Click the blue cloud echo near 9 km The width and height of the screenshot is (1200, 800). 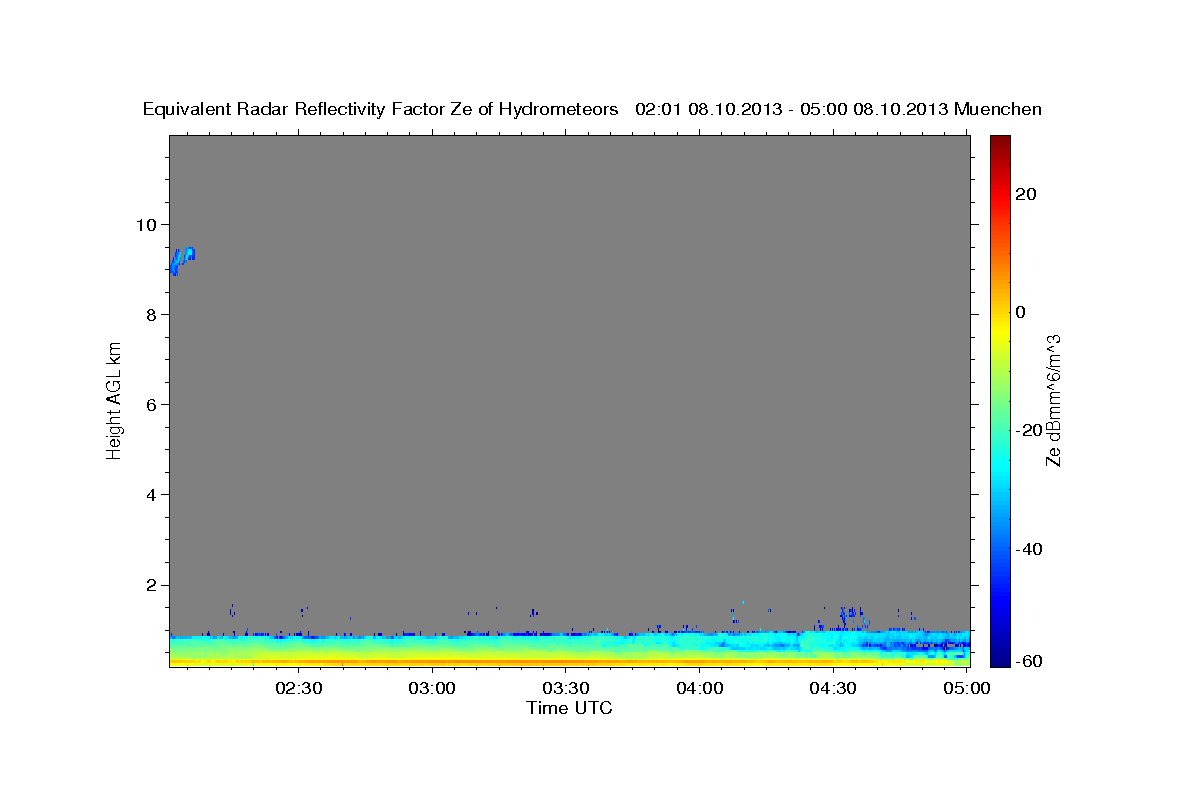pos(182,260)
